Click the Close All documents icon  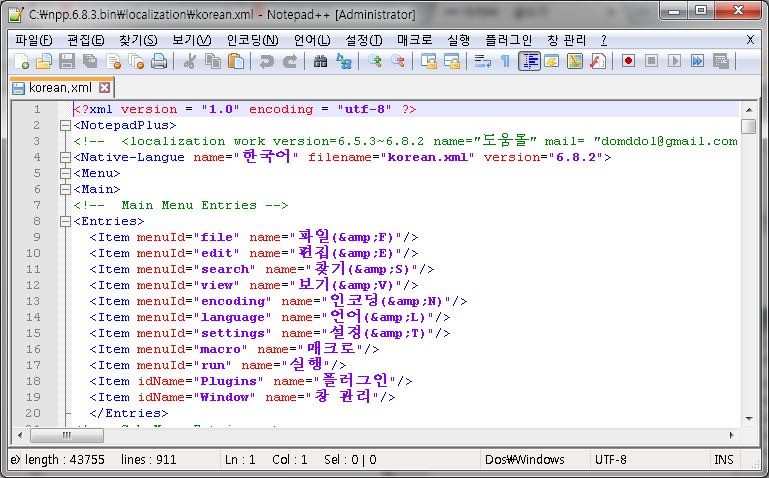point(136,61)
